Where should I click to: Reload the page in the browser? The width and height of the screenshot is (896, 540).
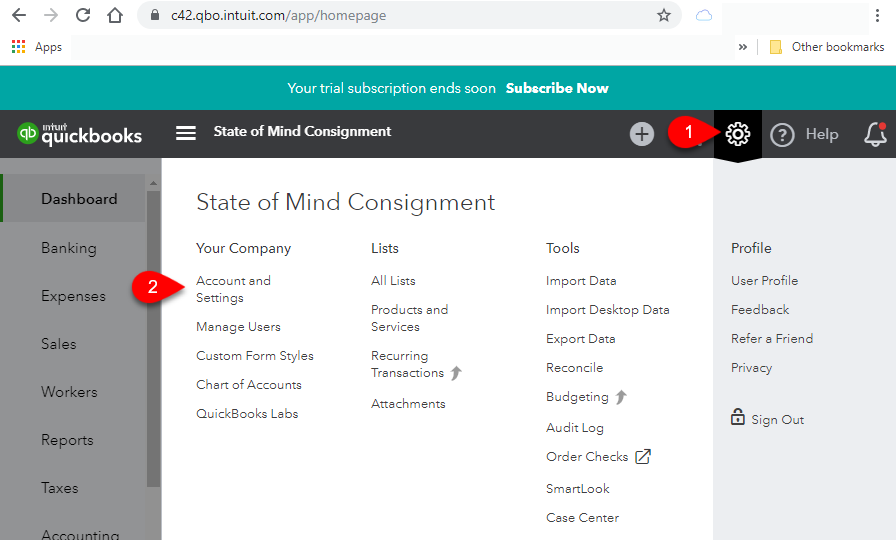coord(83,15)
